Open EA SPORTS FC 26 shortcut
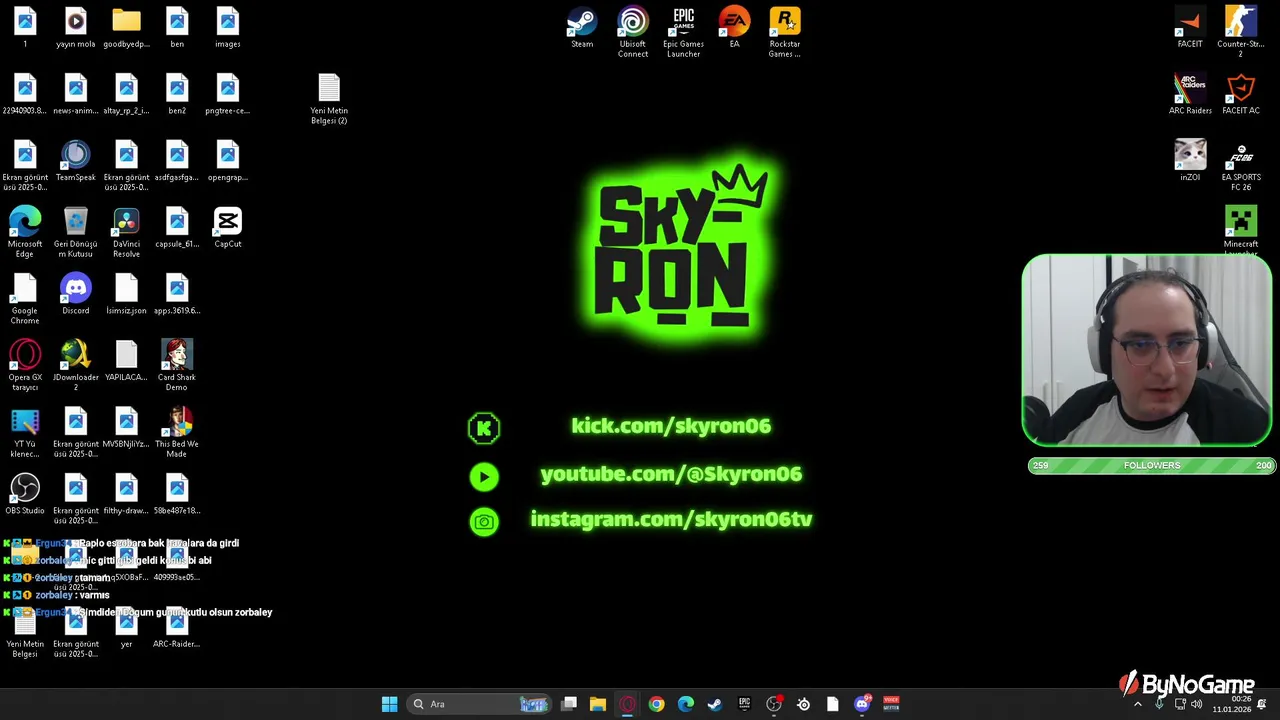 pos(1241,166)
